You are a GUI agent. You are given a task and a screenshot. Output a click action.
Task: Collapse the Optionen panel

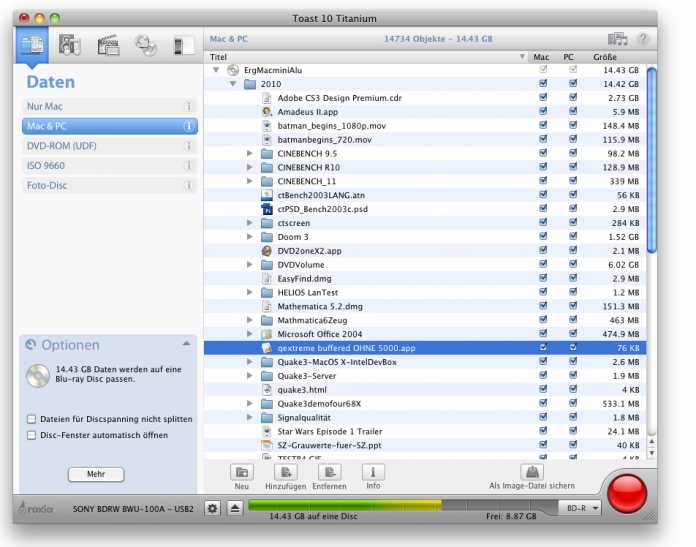point(186,344)
